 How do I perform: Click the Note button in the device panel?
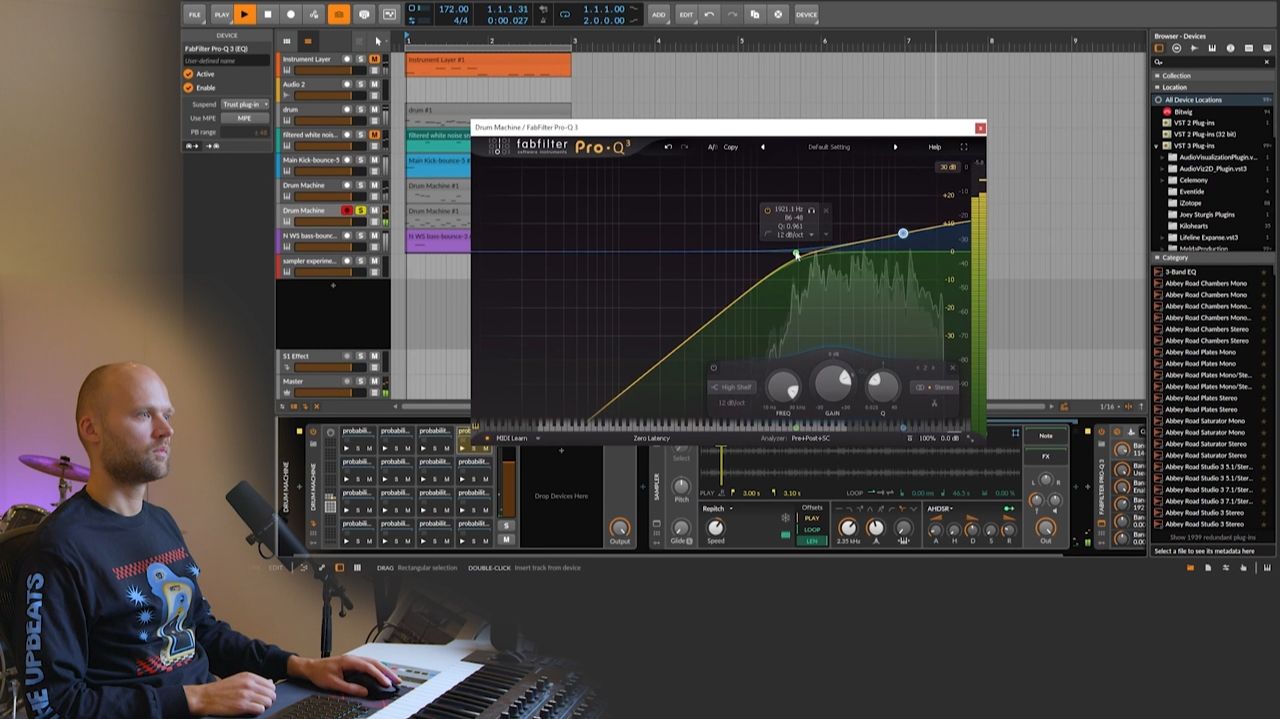(x=1046, y=436)
